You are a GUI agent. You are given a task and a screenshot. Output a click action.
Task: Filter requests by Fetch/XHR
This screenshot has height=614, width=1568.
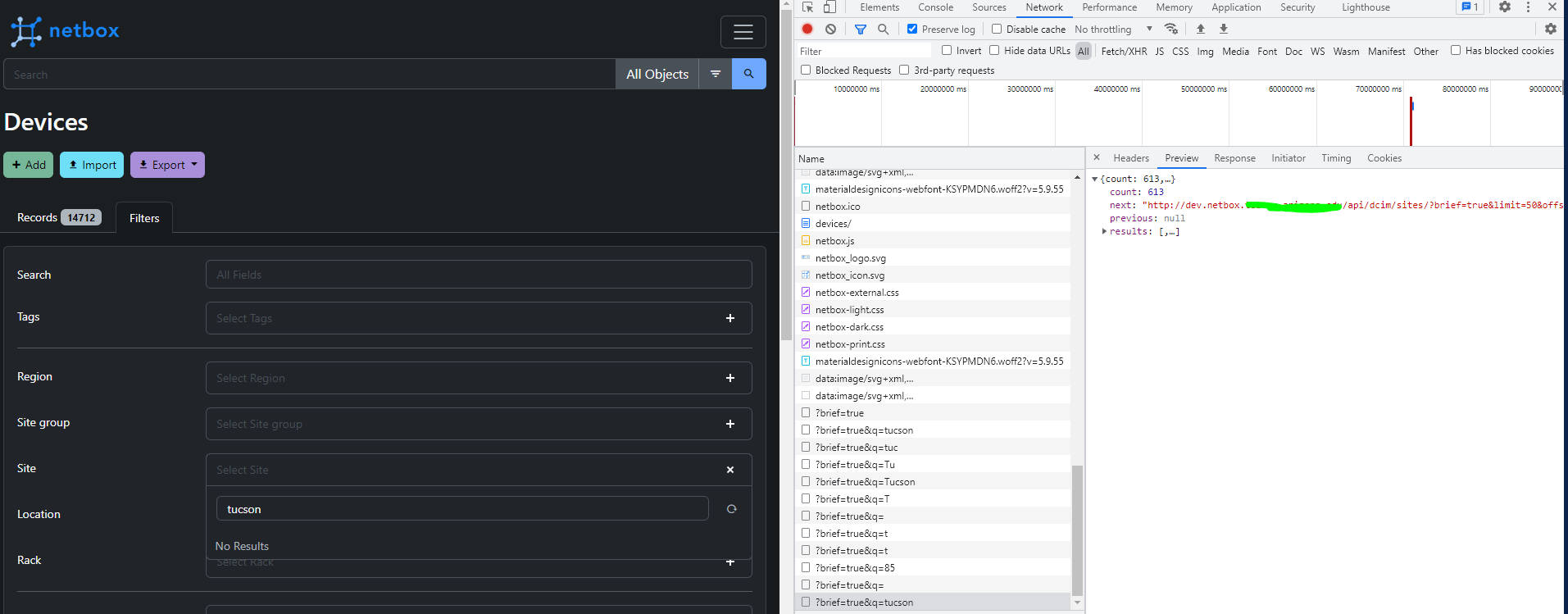pyautogui.click(x=1124, y=51)
